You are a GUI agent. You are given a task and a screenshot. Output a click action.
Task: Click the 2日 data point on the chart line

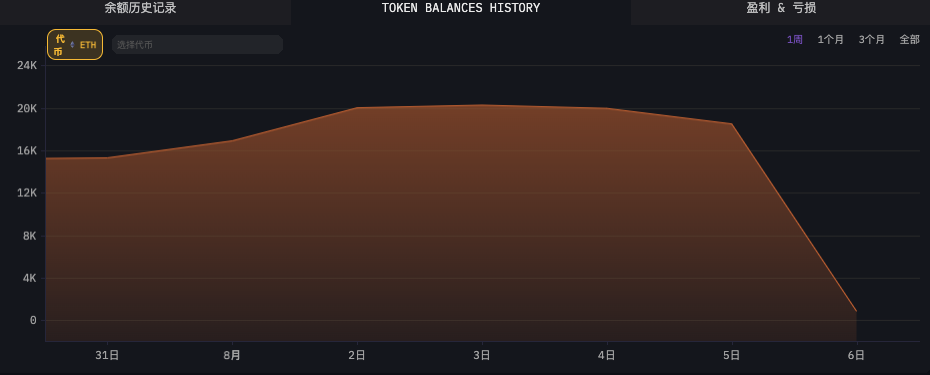357,107
